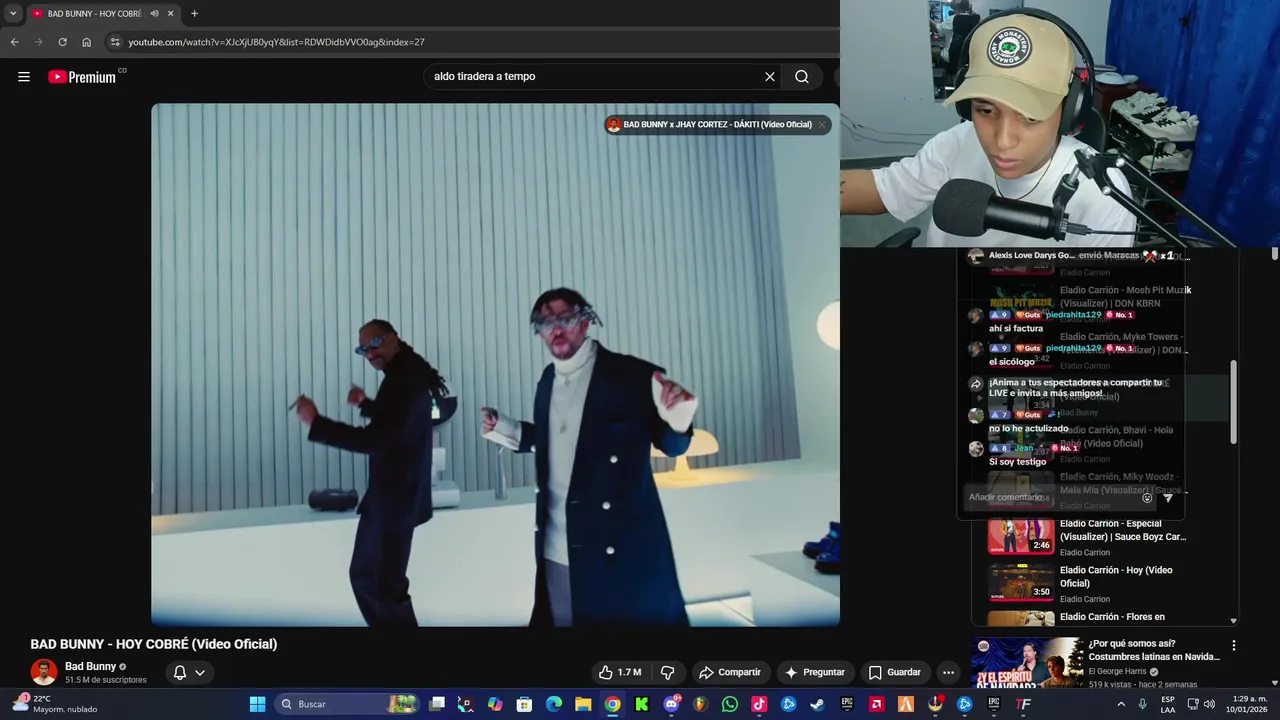Open Bad Bunny channel avatar

pos(44,672)
